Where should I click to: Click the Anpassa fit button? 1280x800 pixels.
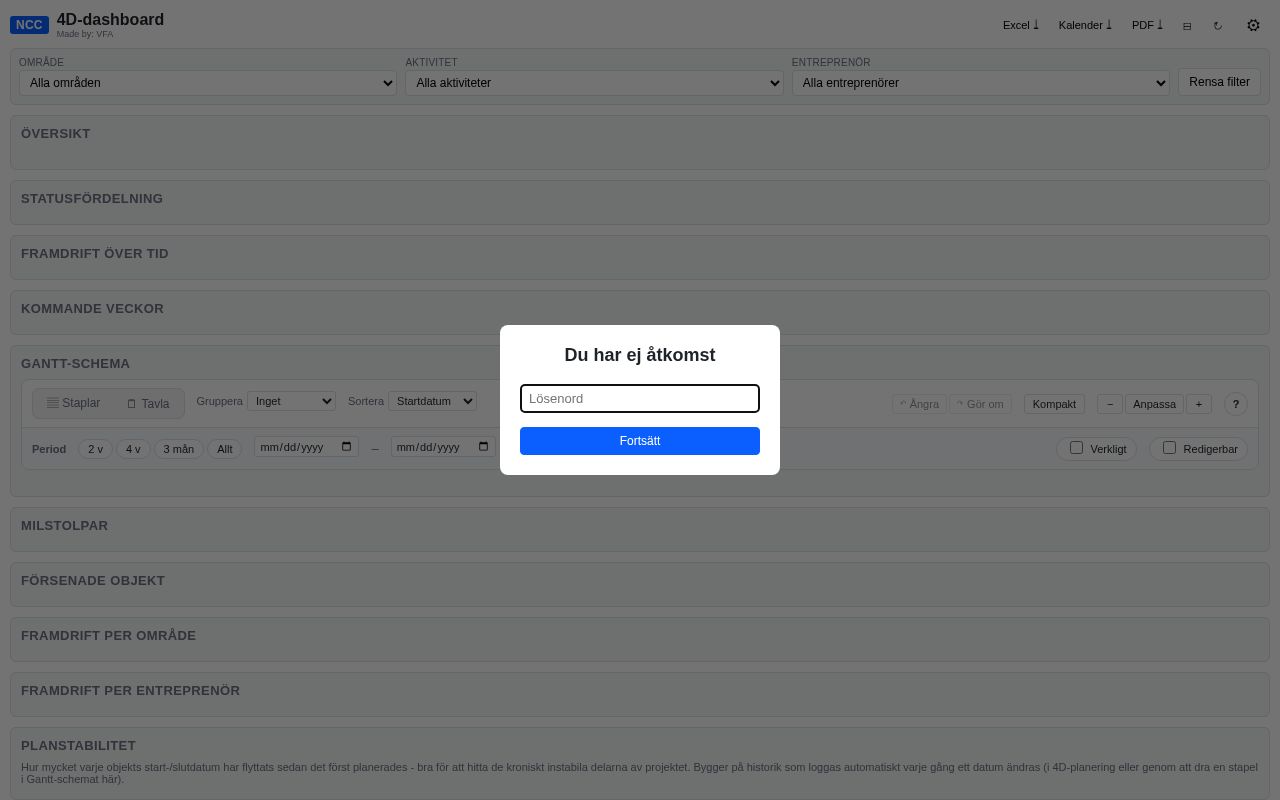pyautogui.click(x=1154, y=404)
